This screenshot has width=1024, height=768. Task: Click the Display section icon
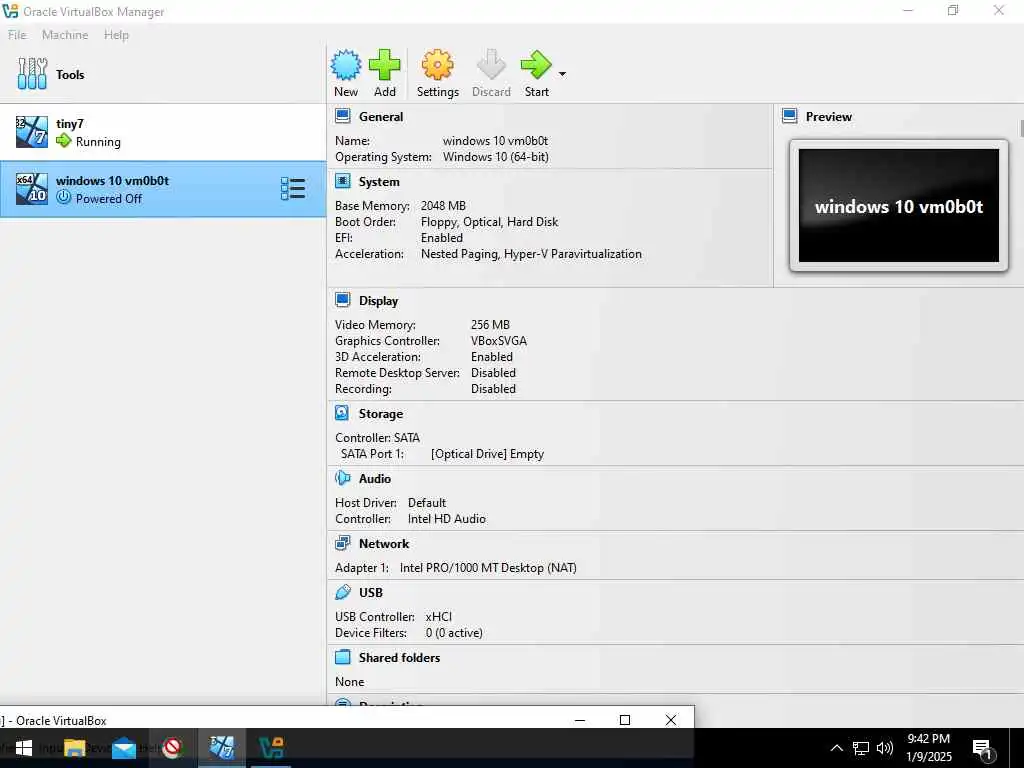[x=342, y=300]
